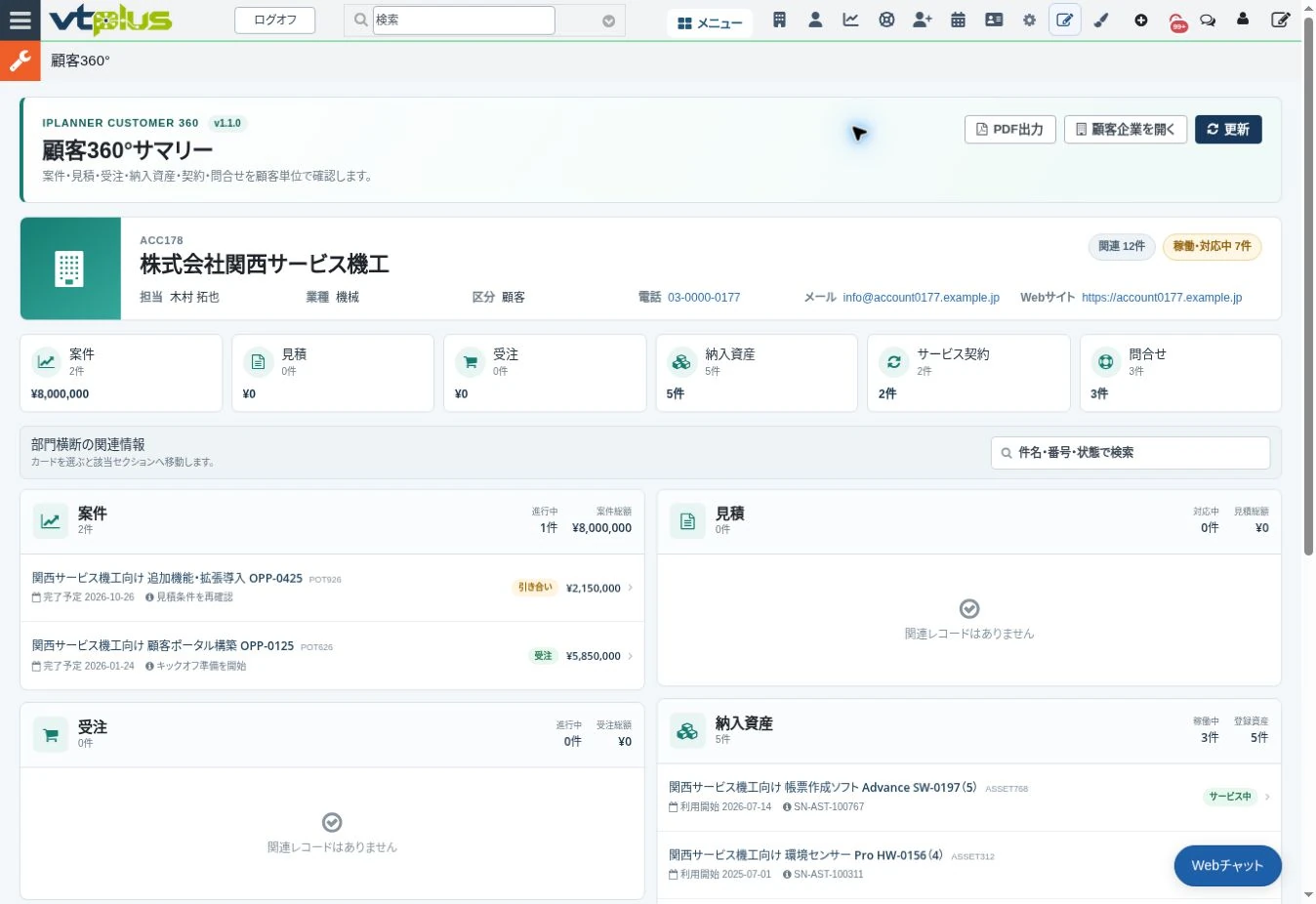Open the hamburger menu icon
The height and width of the screenshot is (904, 1316).
(x=20, y=20)
